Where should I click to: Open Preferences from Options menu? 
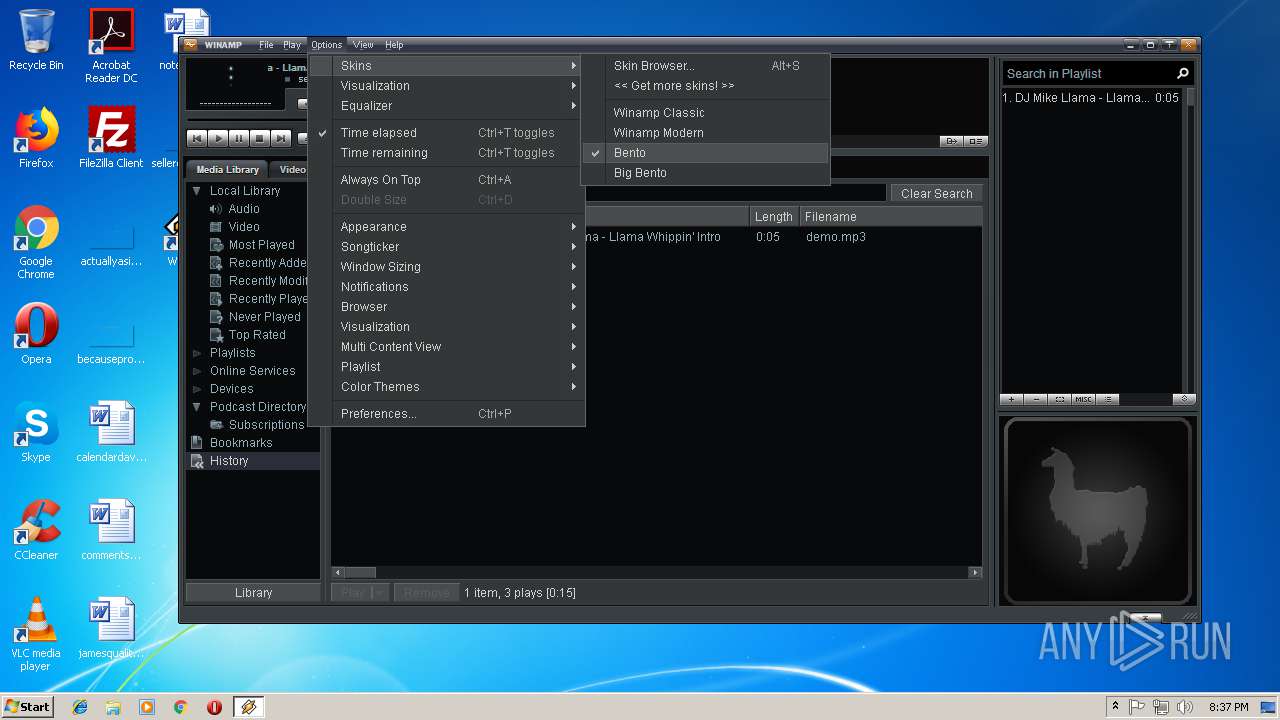click(446, 414)
